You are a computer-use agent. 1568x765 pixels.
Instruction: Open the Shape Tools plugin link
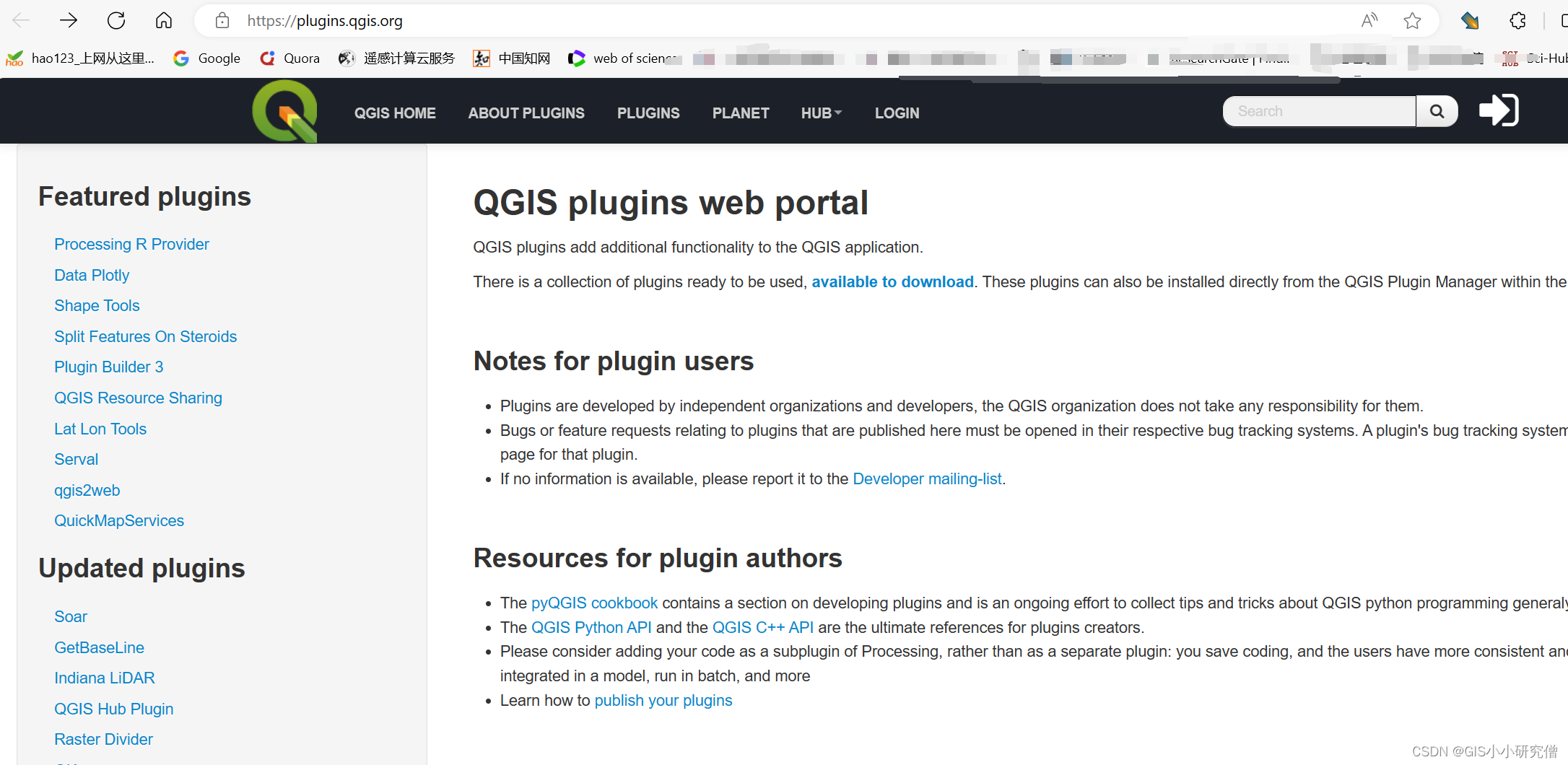point(97,305)
